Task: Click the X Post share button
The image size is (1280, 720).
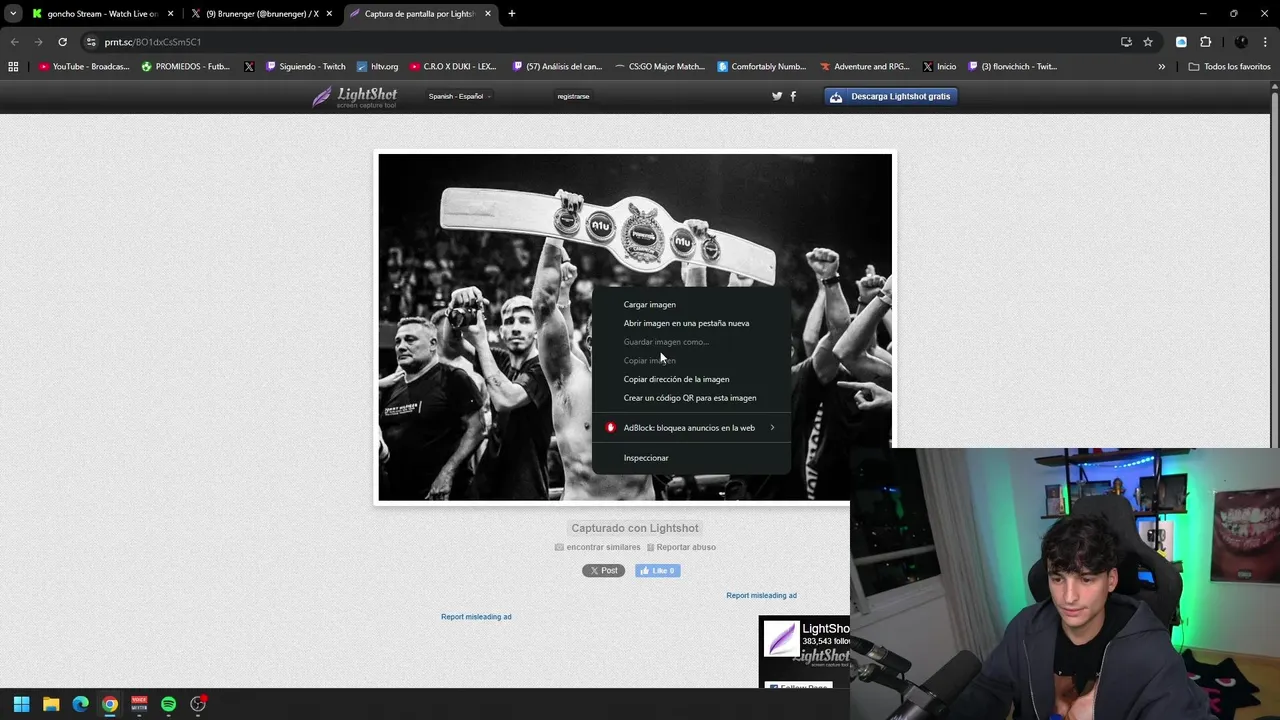Action: (x=603, y=571)
